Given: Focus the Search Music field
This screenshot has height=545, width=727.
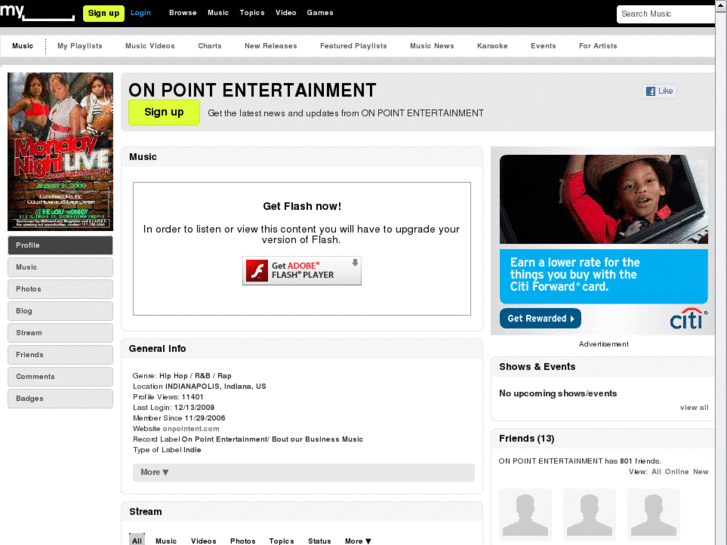Looking at the screenshot, I should click(666, 14).
